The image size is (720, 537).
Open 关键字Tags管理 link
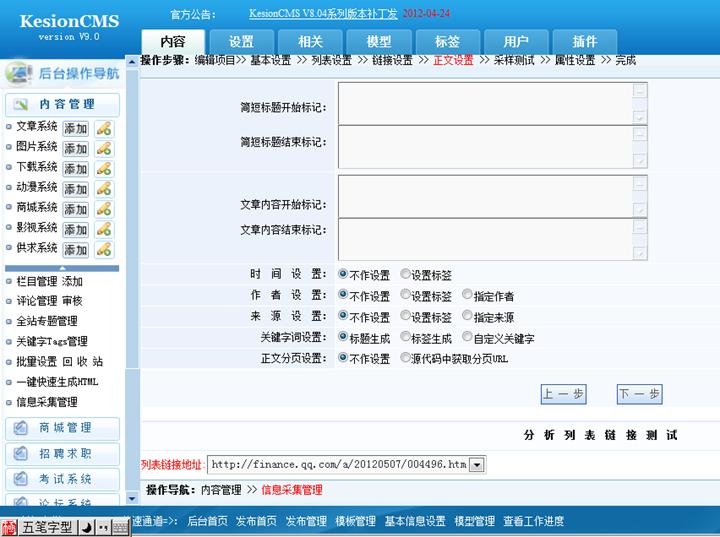point(52,341)
